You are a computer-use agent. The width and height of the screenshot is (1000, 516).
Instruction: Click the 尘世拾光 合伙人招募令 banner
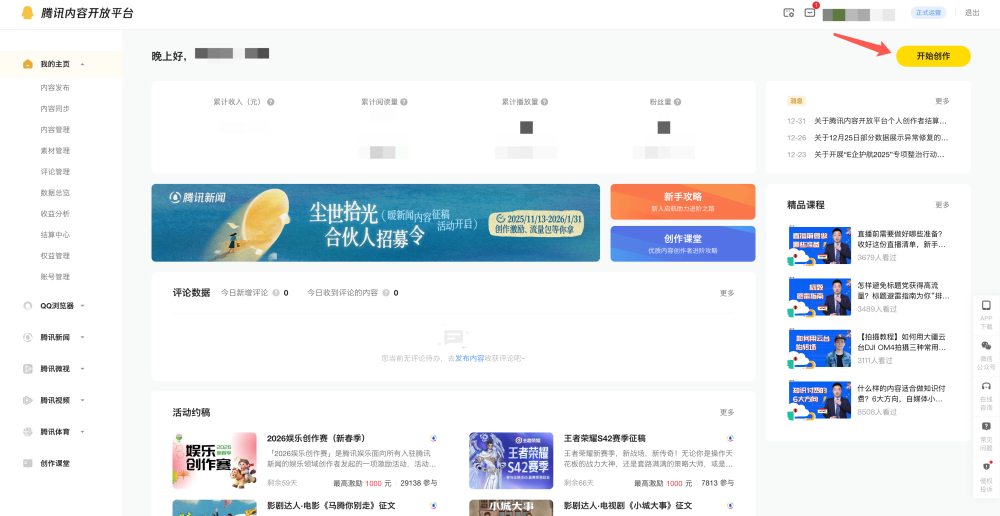376,223
